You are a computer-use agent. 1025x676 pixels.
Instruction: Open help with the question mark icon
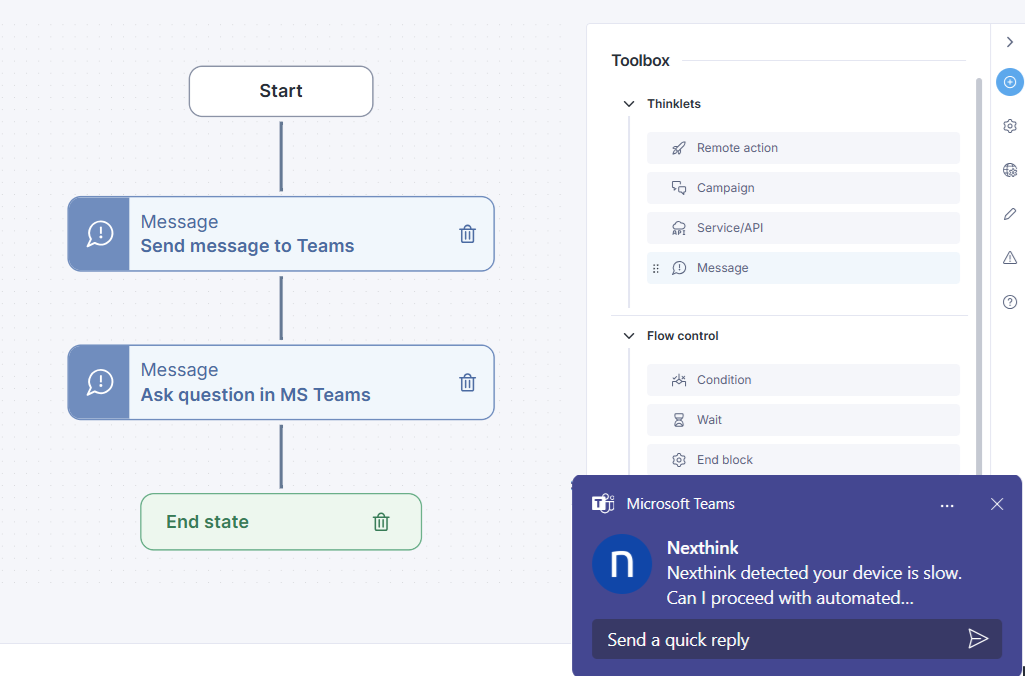click(x=1010, y=302)
